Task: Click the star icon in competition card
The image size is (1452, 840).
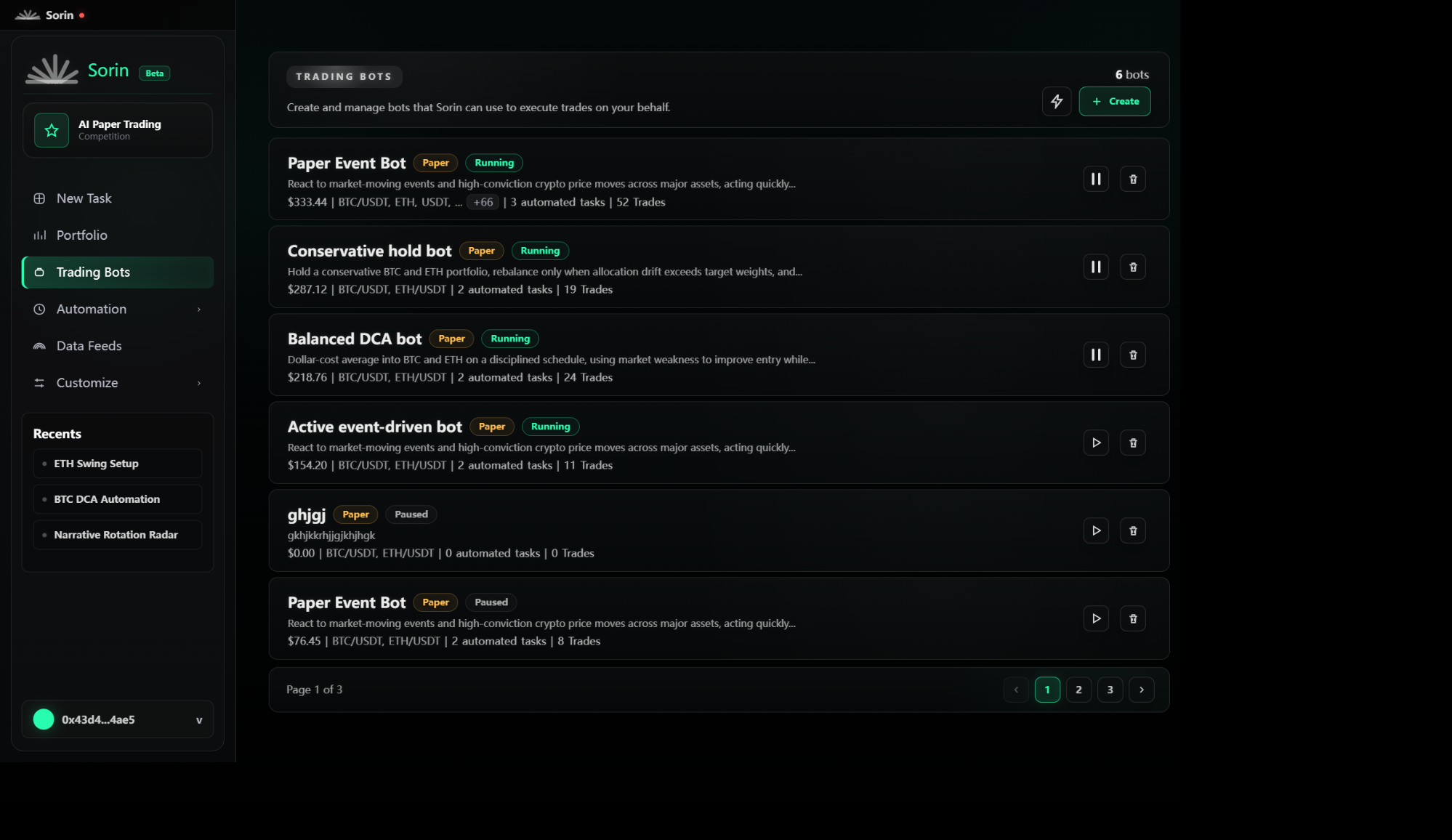Action: click(x=52, y=130)
